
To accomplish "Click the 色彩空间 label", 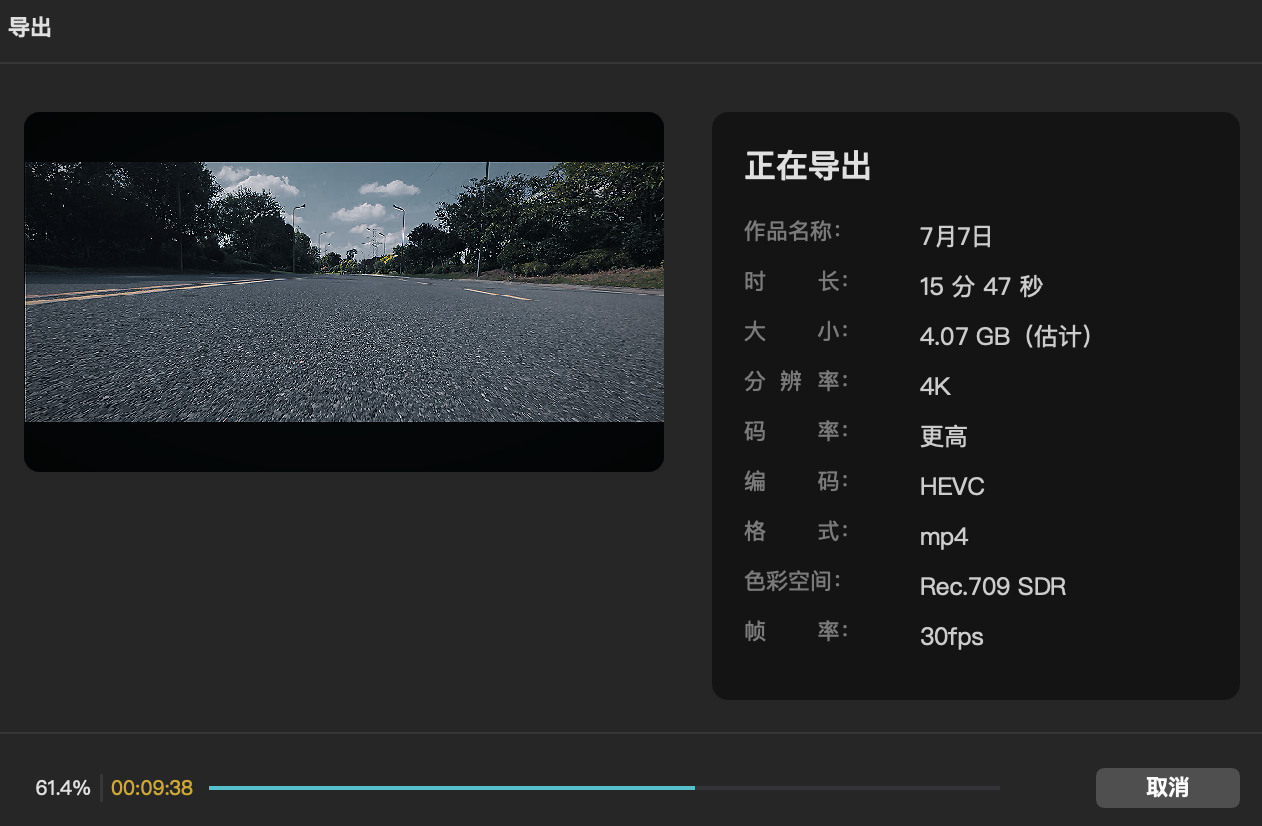I will (x=793, y=582).
